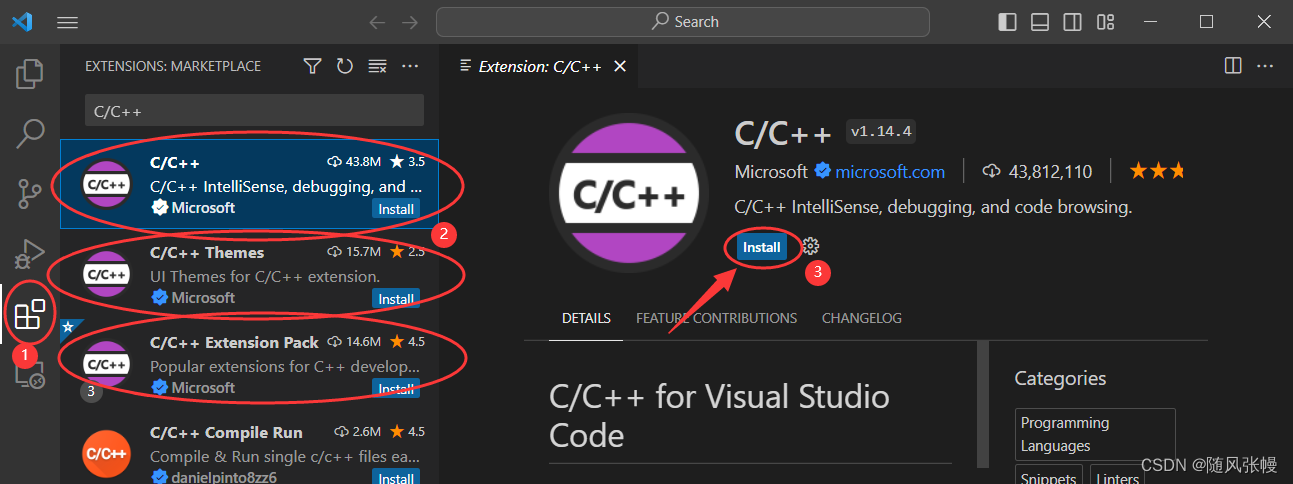Toggle the secondary side bar layout

click(x=1072, y=22)
